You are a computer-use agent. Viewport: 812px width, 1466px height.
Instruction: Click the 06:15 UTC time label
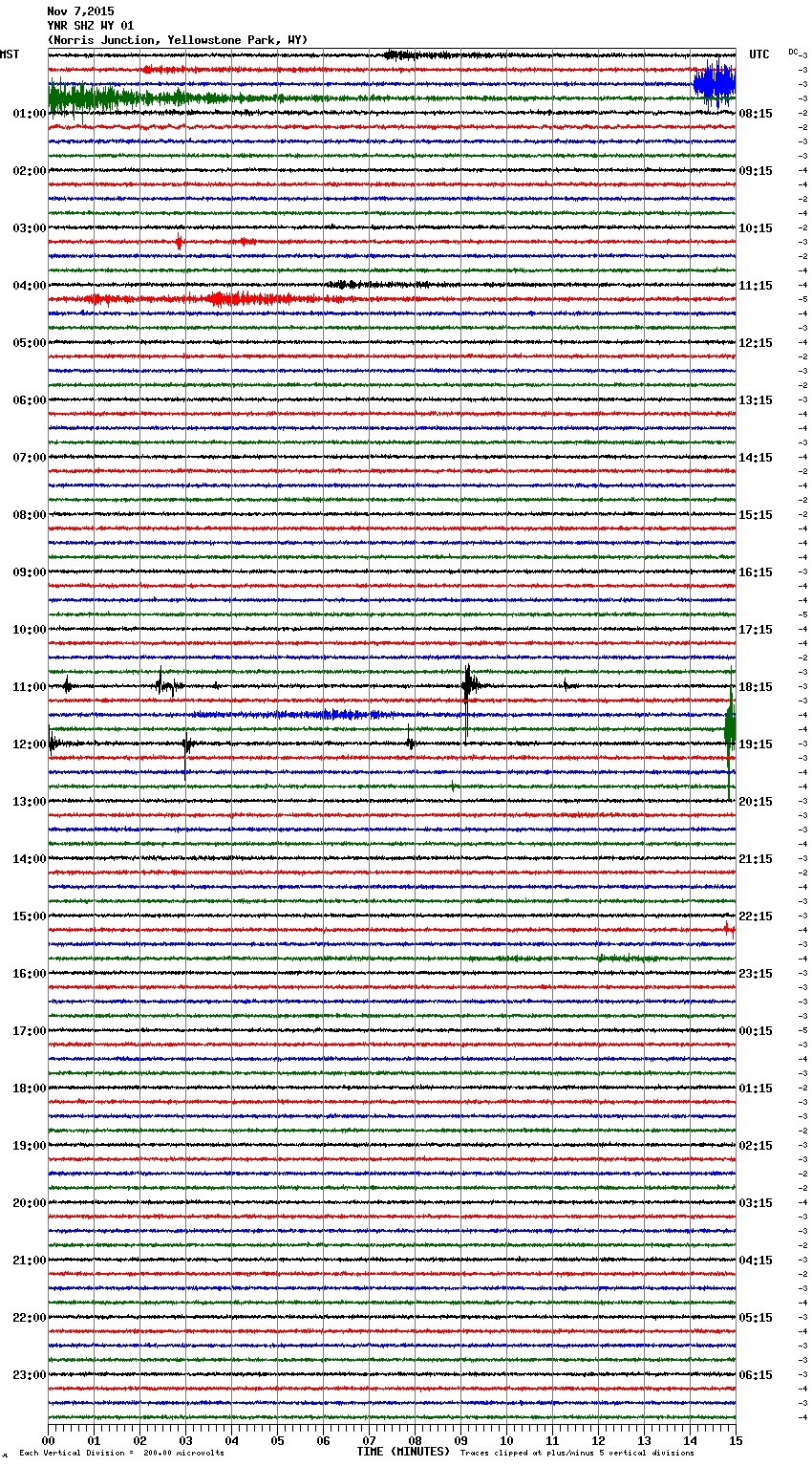(756, 1375)
